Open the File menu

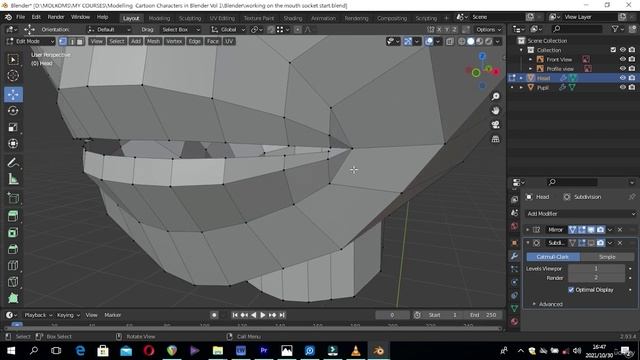click(x=20, y=17)
